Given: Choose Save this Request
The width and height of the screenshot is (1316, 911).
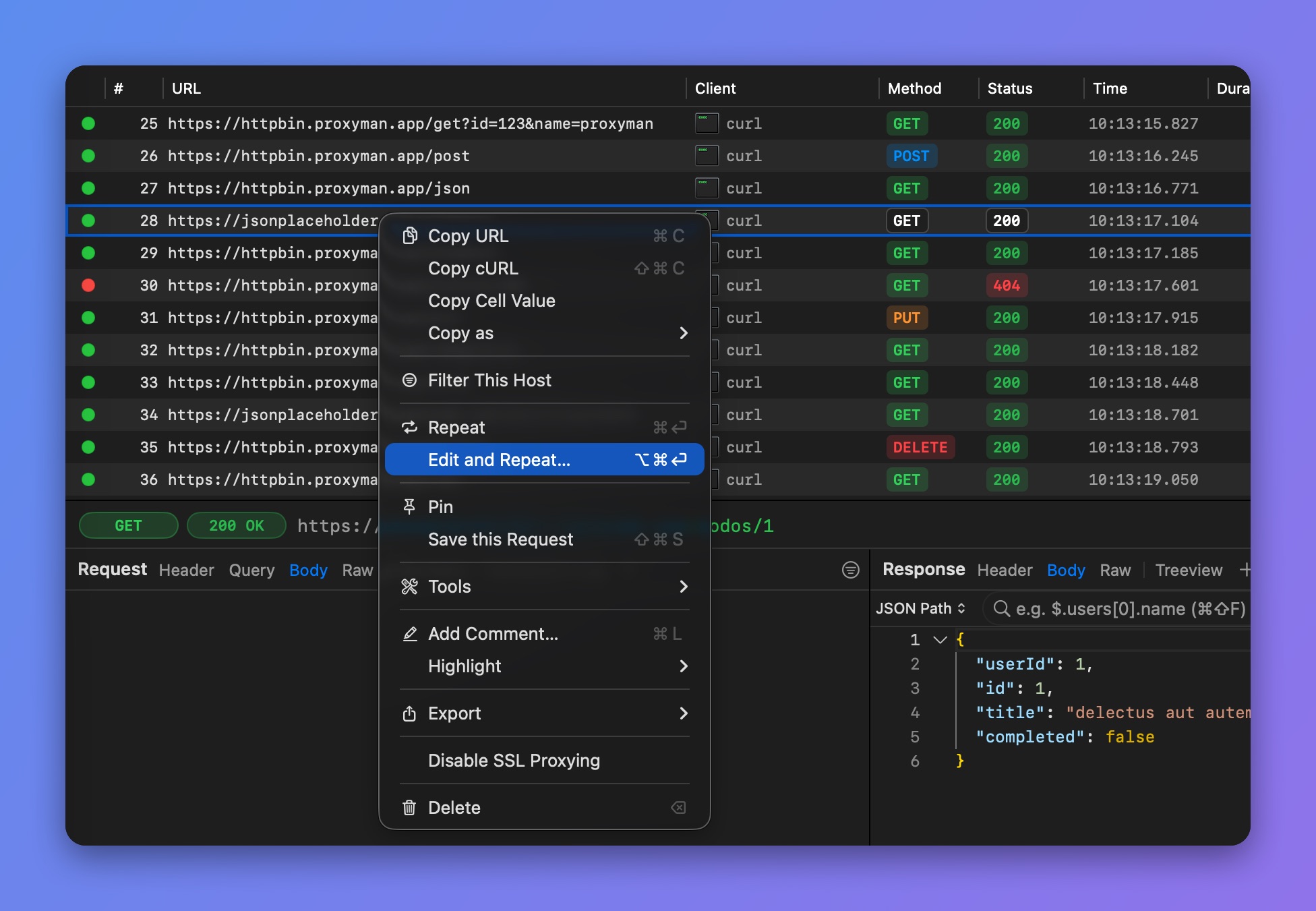Looking at the screenshot, I should [544, 539].
